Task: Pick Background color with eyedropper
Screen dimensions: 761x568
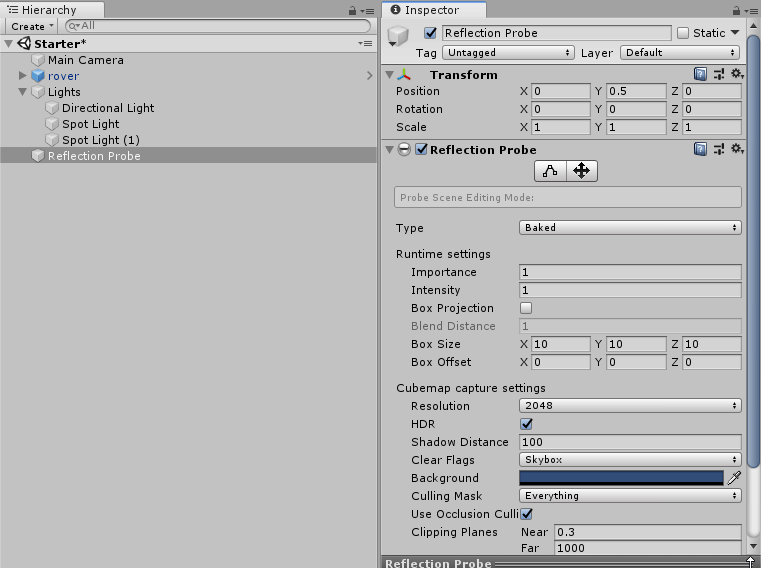Action: 734,478
